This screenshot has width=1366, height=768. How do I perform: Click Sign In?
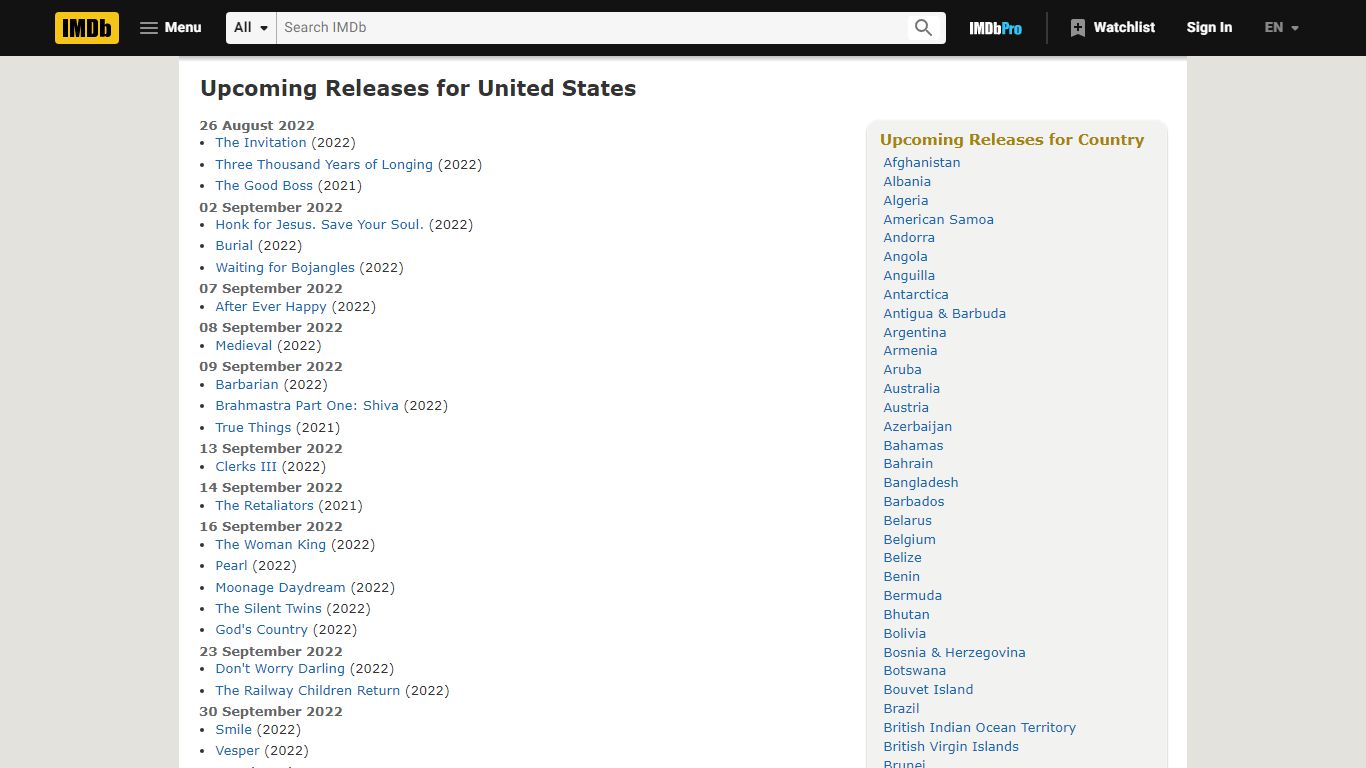(x=1209, y=28)
